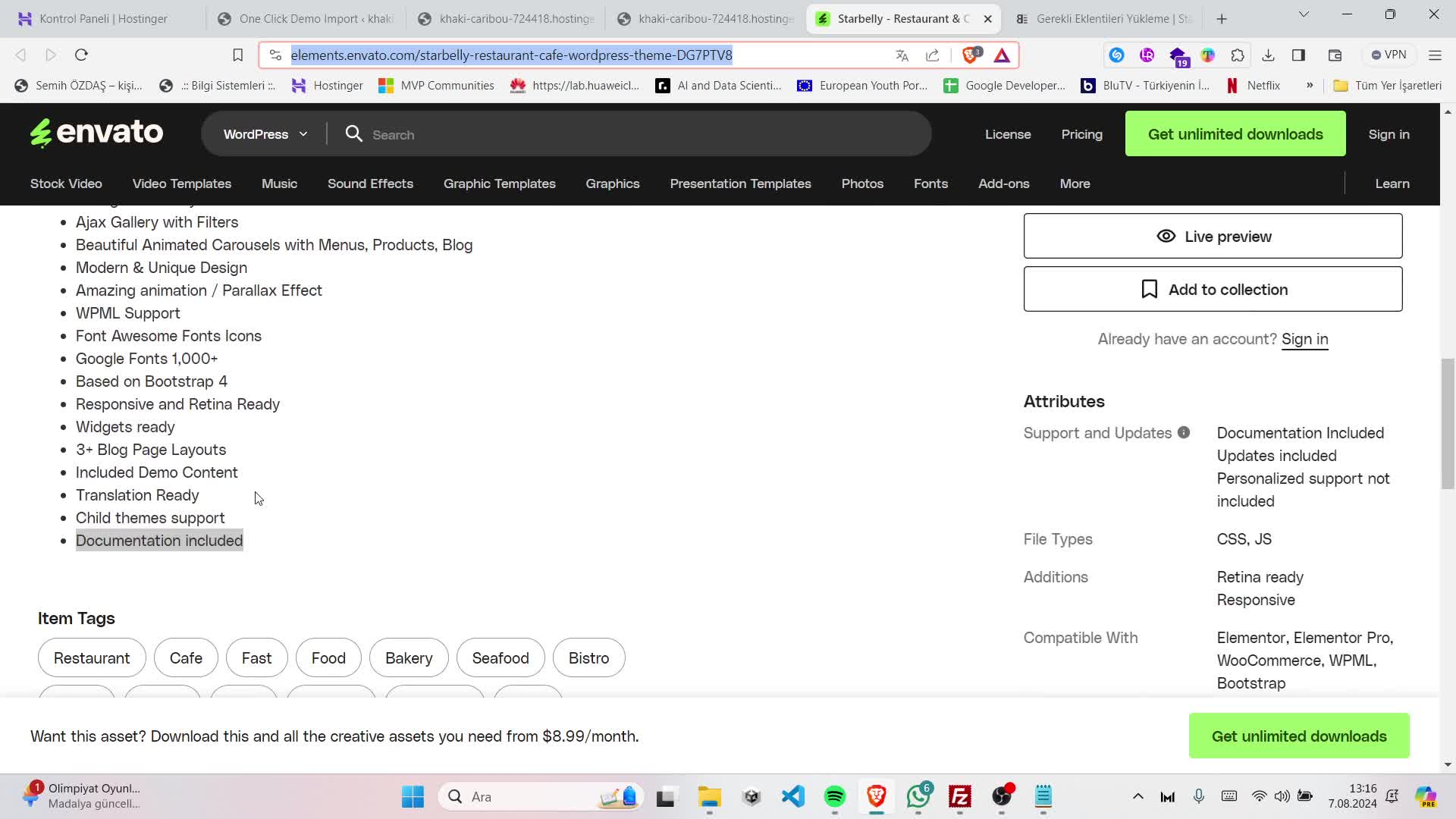Toggle the browser sidebar panel icon
The image size is (1456, 819).
coord(1298,55)
